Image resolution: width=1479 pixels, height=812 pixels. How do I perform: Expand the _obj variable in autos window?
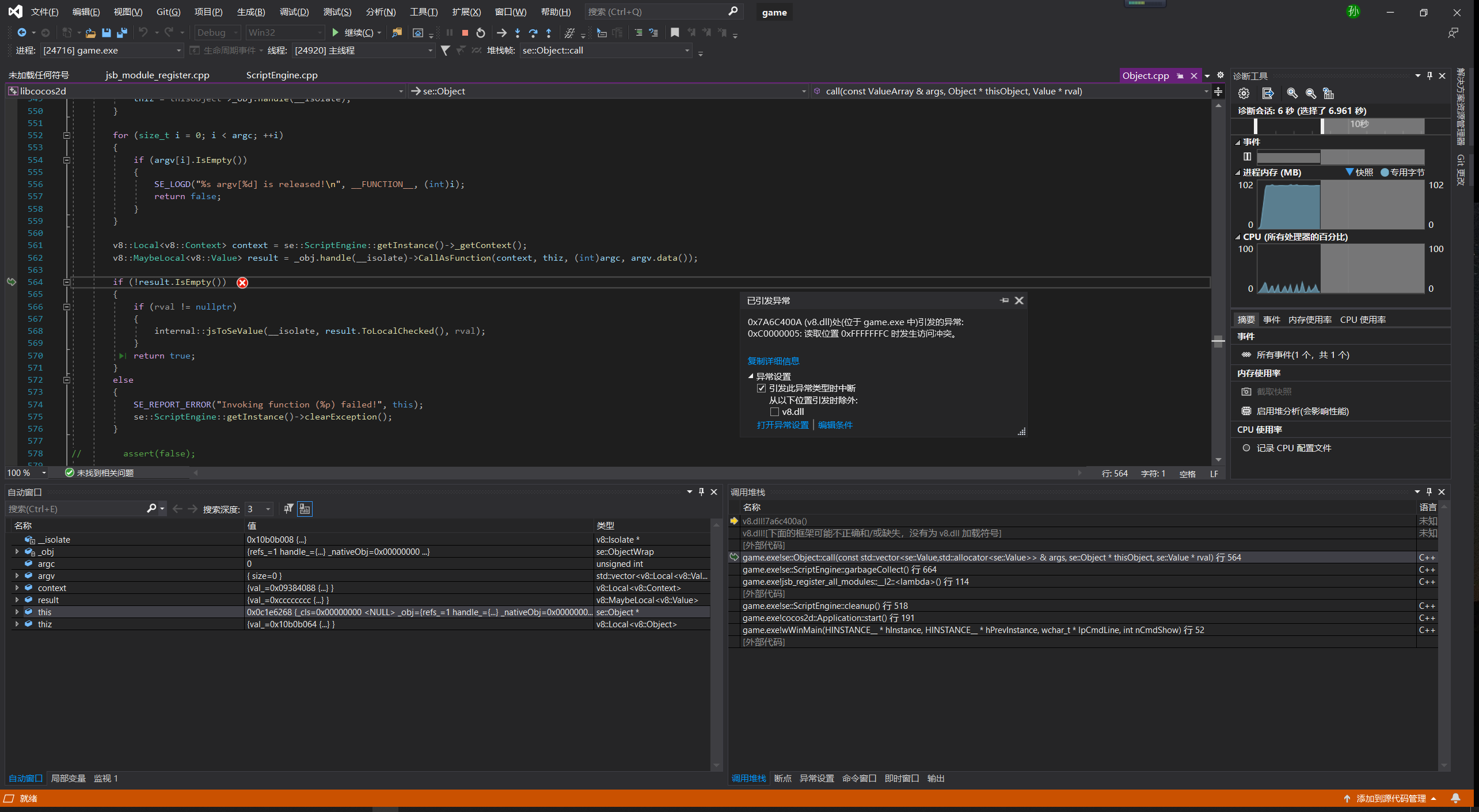point(17,552)
